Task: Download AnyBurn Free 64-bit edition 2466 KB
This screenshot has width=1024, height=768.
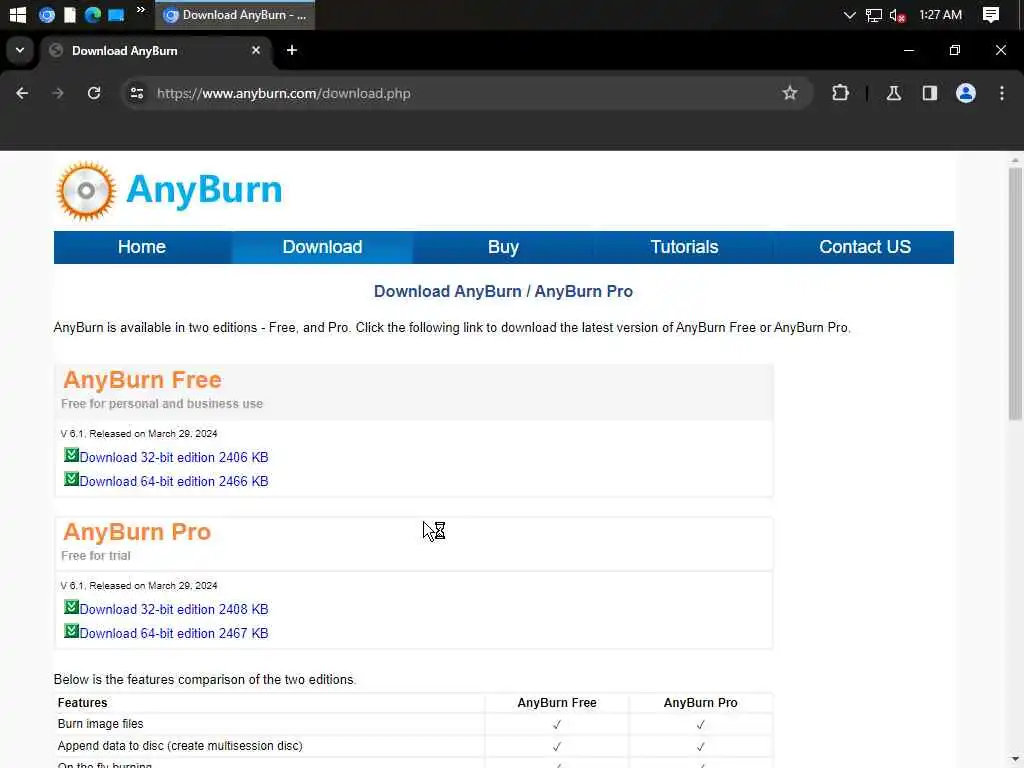Action: [174, 481]
